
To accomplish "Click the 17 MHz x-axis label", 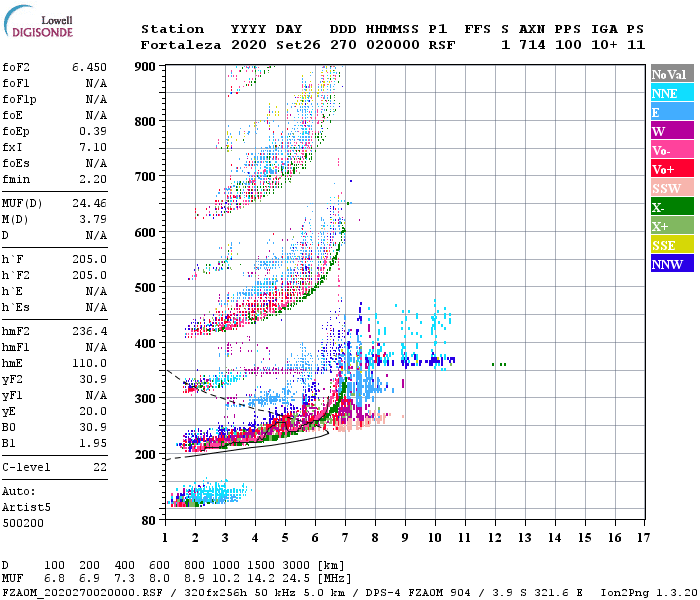I will point(643,538).
